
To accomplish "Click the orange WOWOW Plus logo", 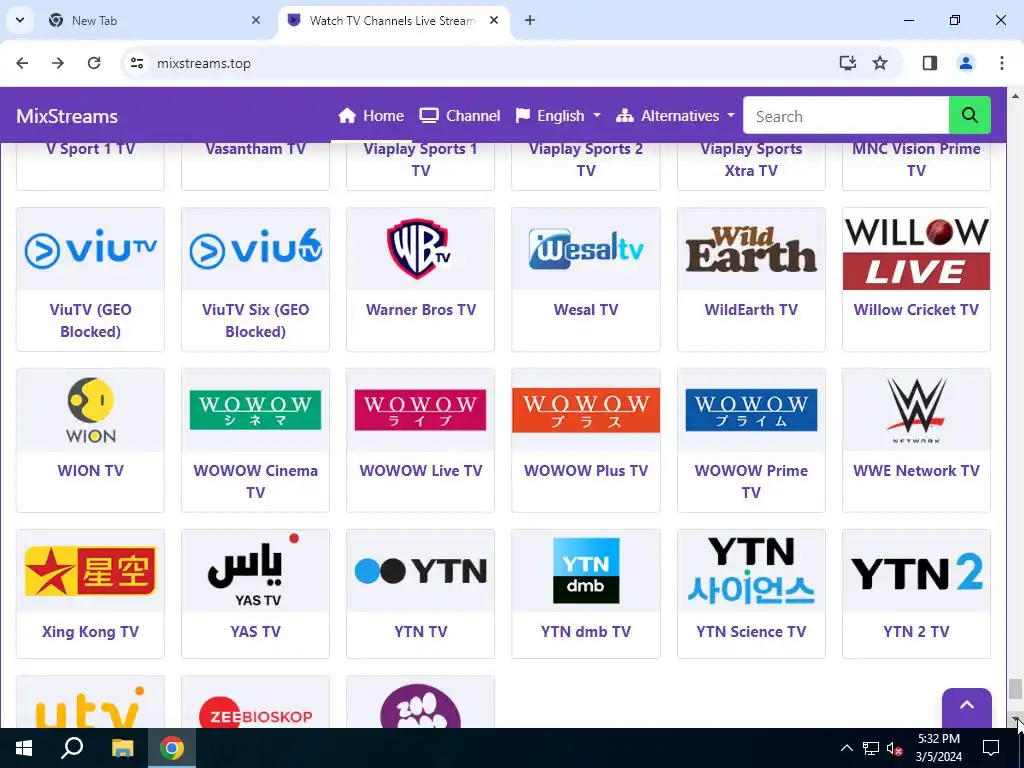I will pyautogui.click(x=586, y=410).
